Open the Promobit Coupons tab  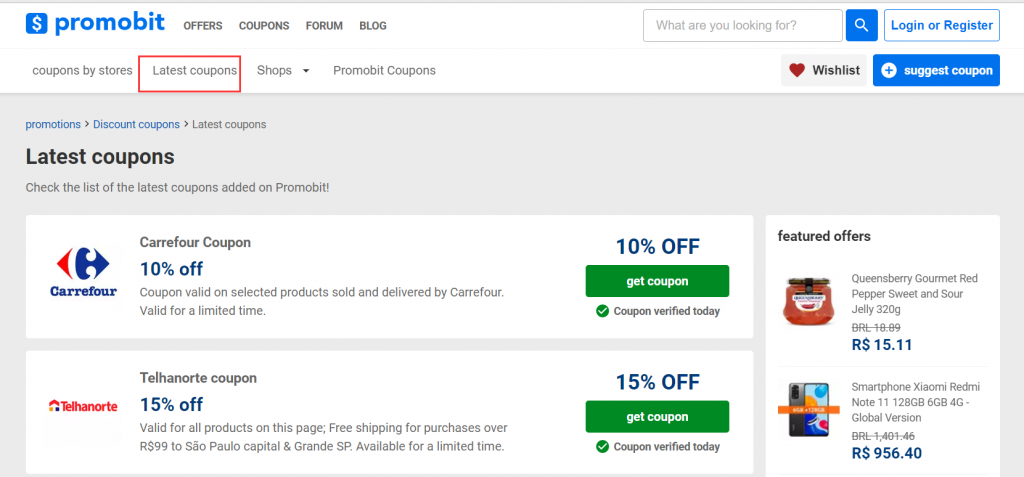385,71
